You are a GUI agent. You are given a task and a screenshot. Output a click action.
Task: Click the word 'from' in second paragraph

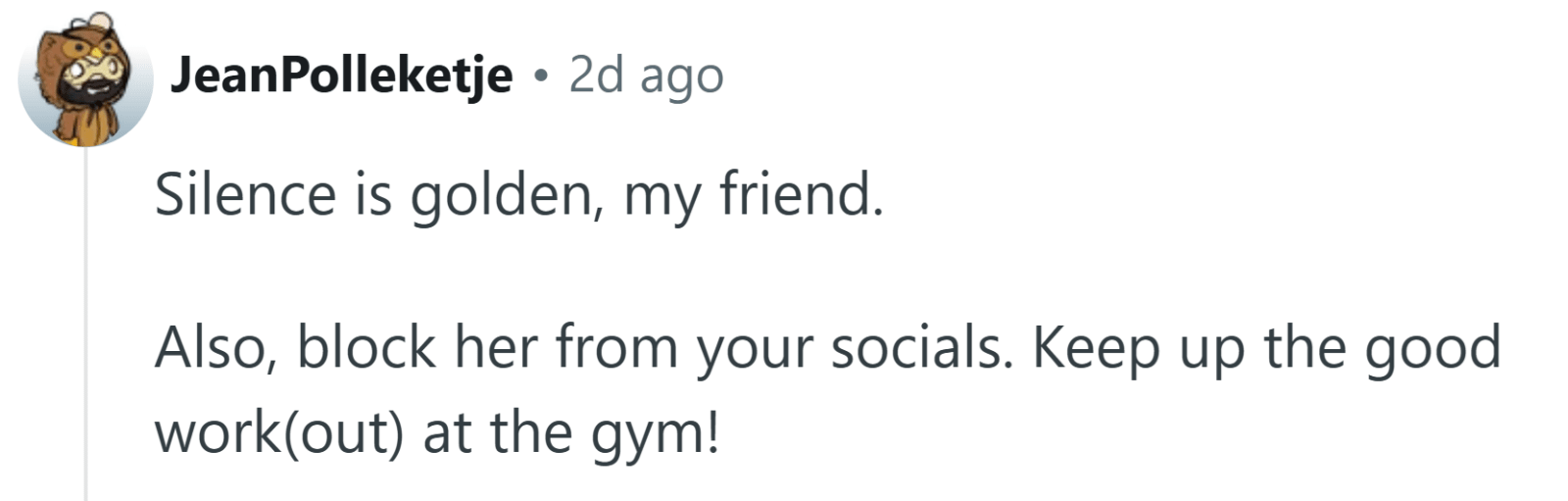click(x=616, y=348)
